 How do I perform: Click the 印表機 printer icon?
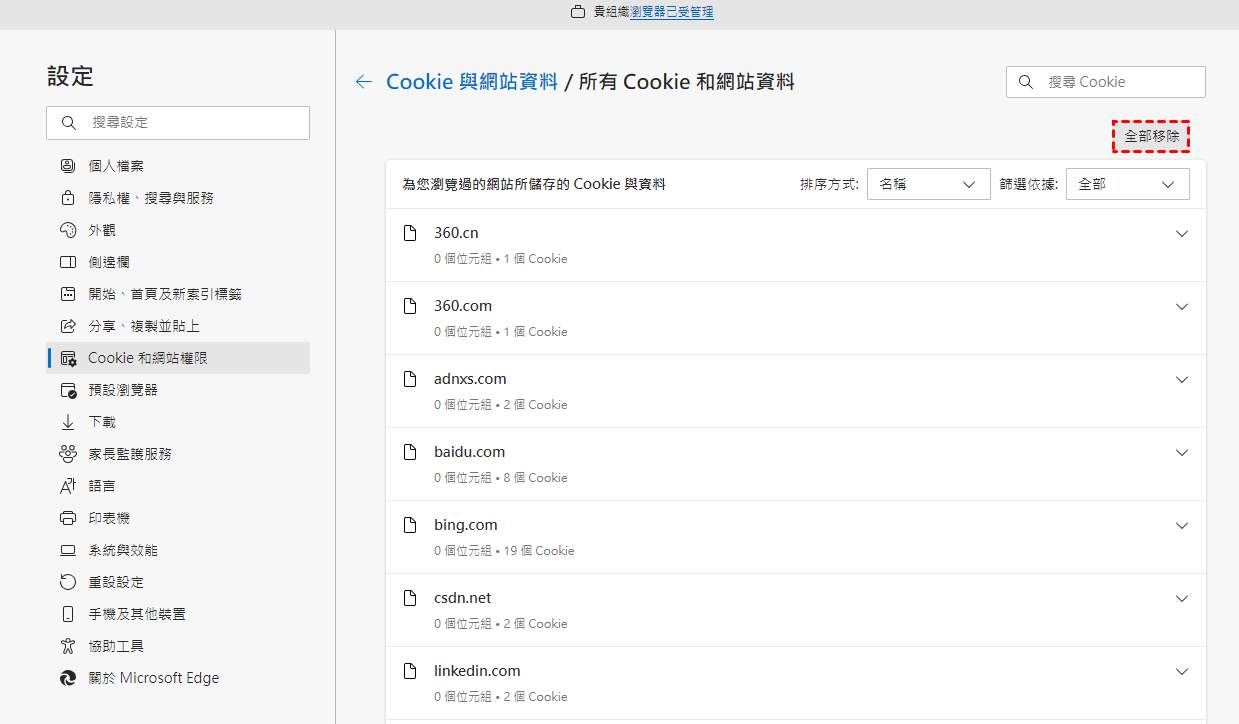[x=68, y=518]
